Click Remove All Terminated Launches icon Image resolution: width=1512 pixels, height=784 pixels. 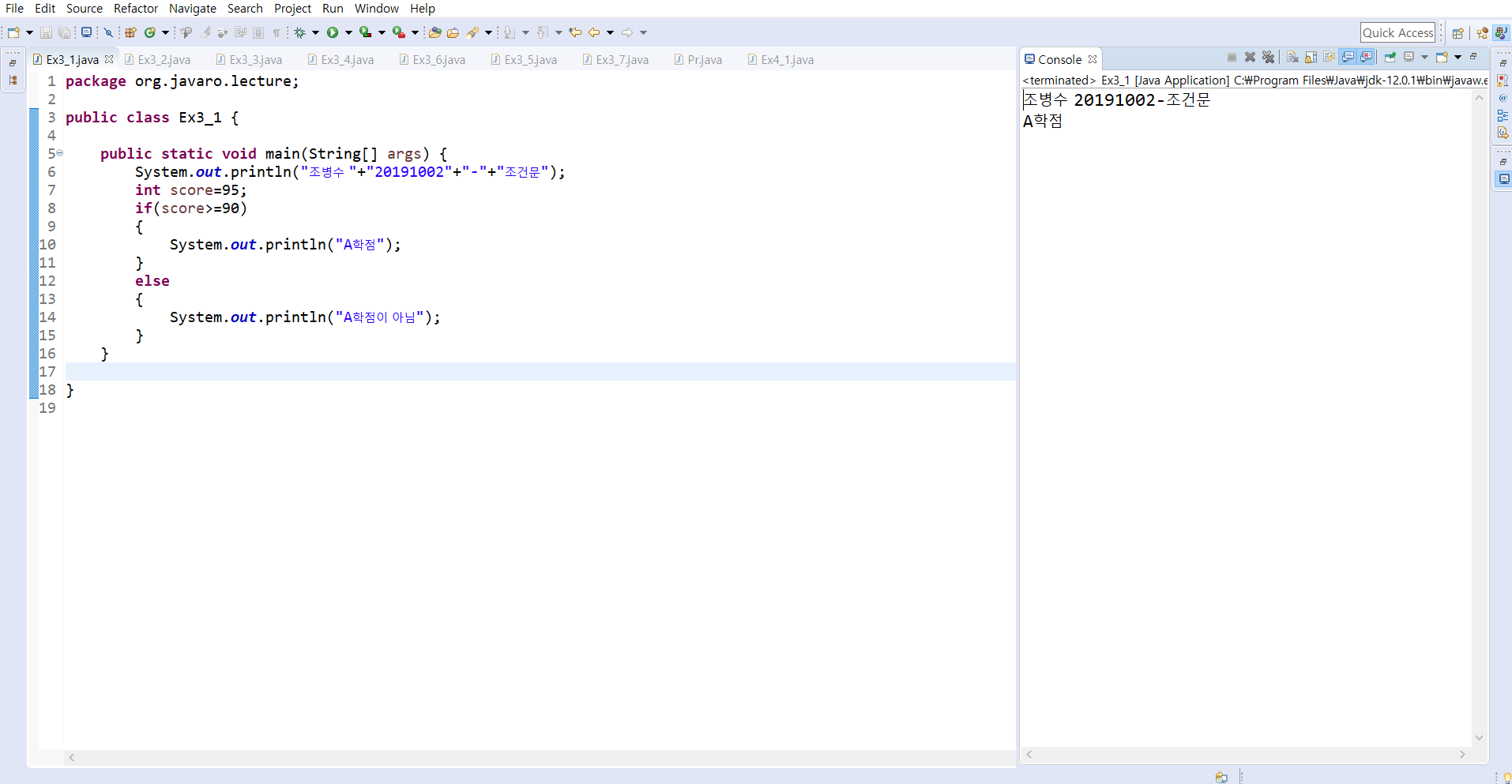(x=1268, y=57)
